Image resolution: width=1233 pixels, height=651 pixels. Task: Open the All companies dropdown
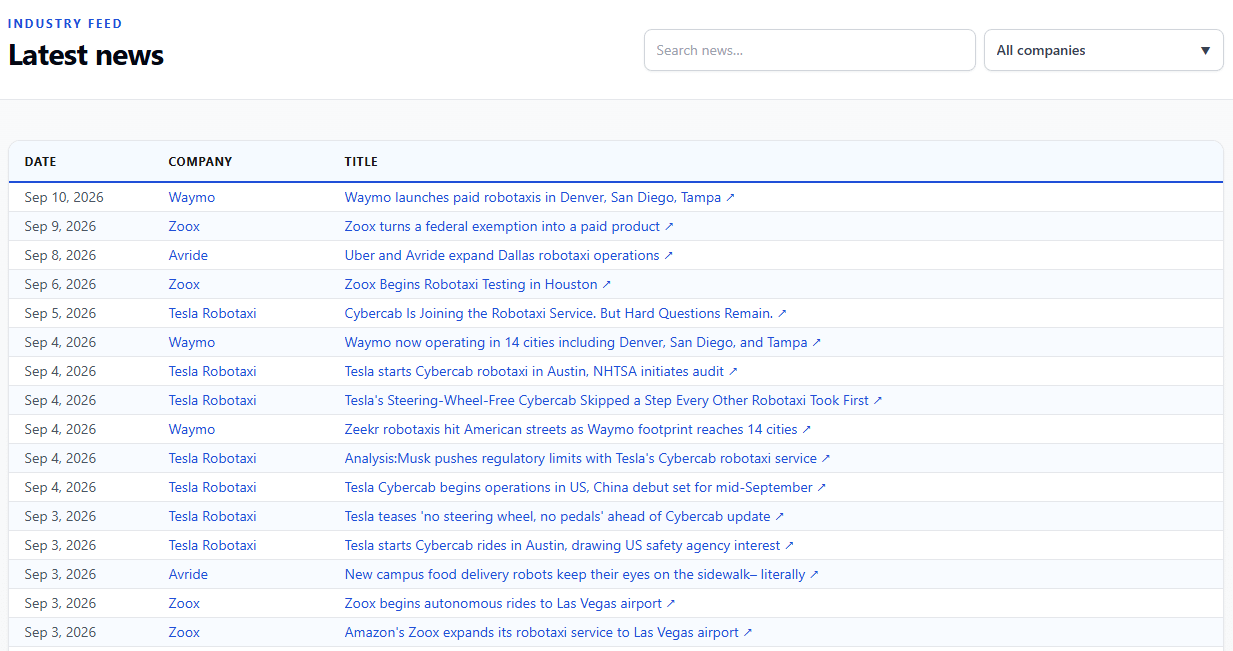click(1103, 50)
